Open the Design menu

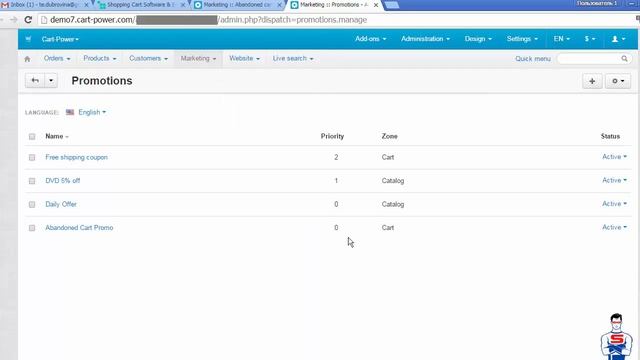pyautogui.click(x=478, y=39)
